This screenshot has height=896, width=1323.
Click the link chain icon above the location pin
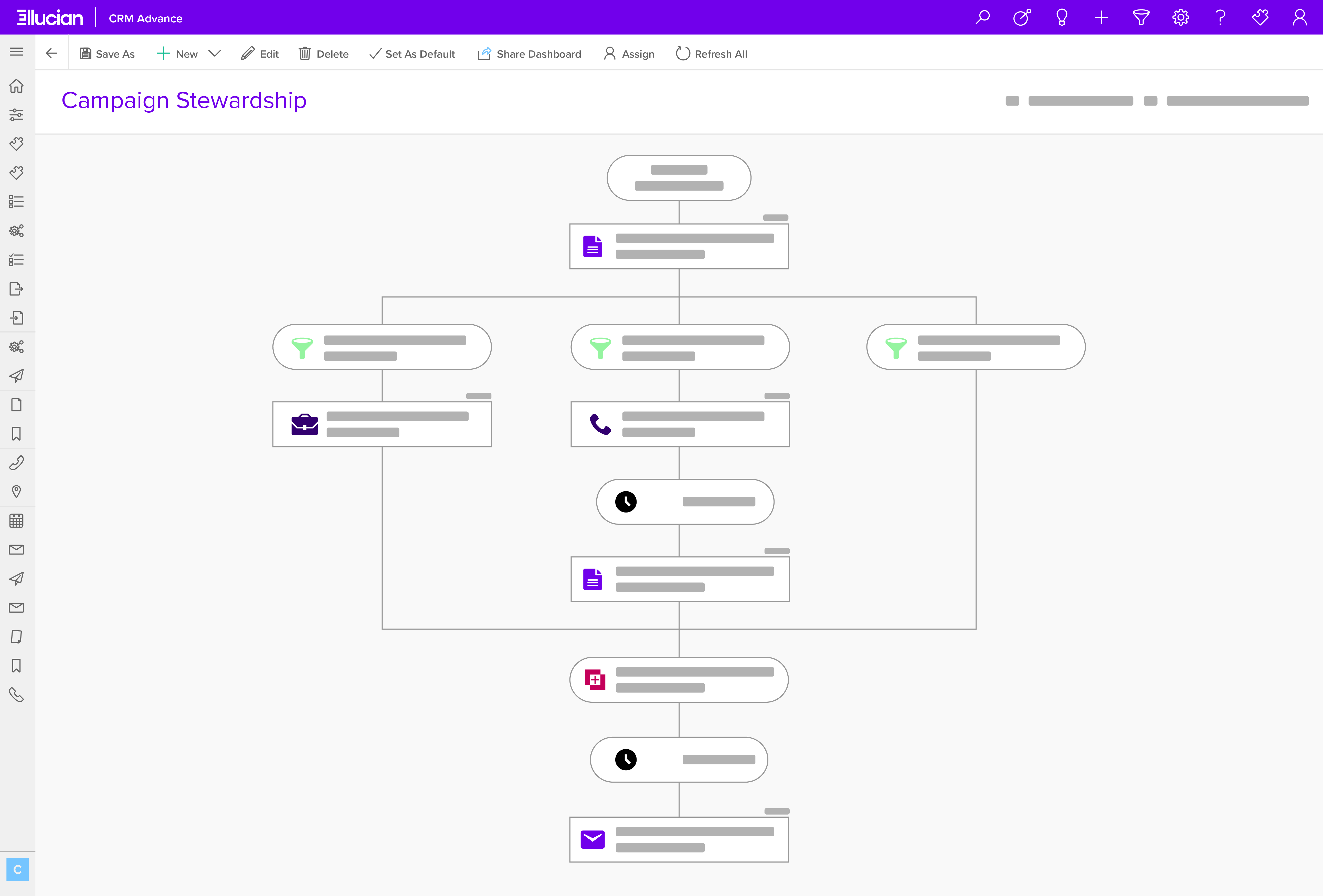click(x=16, y=463)
